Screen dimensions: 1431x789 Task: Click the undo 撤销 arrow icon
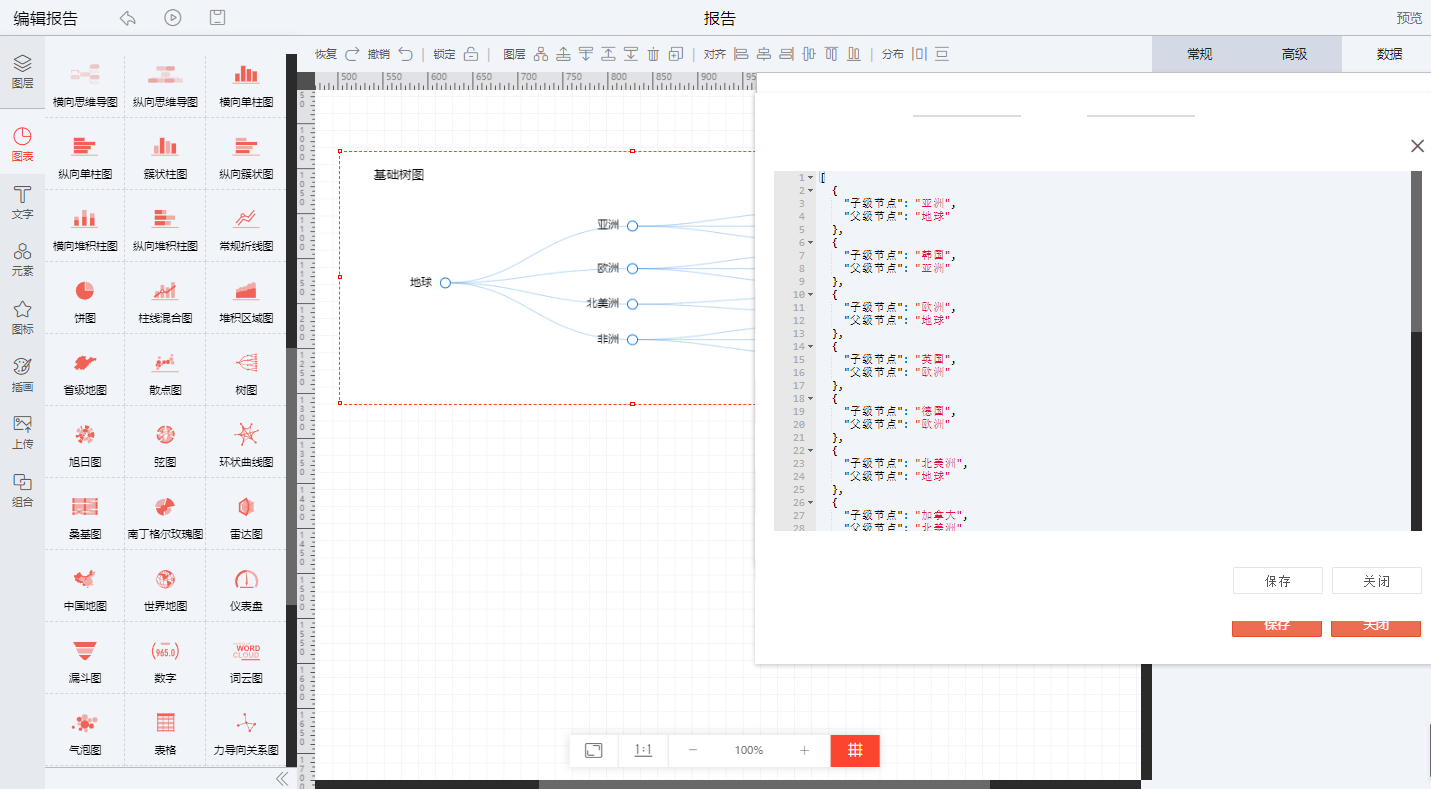pyautogui.click(x=405, y=54)
